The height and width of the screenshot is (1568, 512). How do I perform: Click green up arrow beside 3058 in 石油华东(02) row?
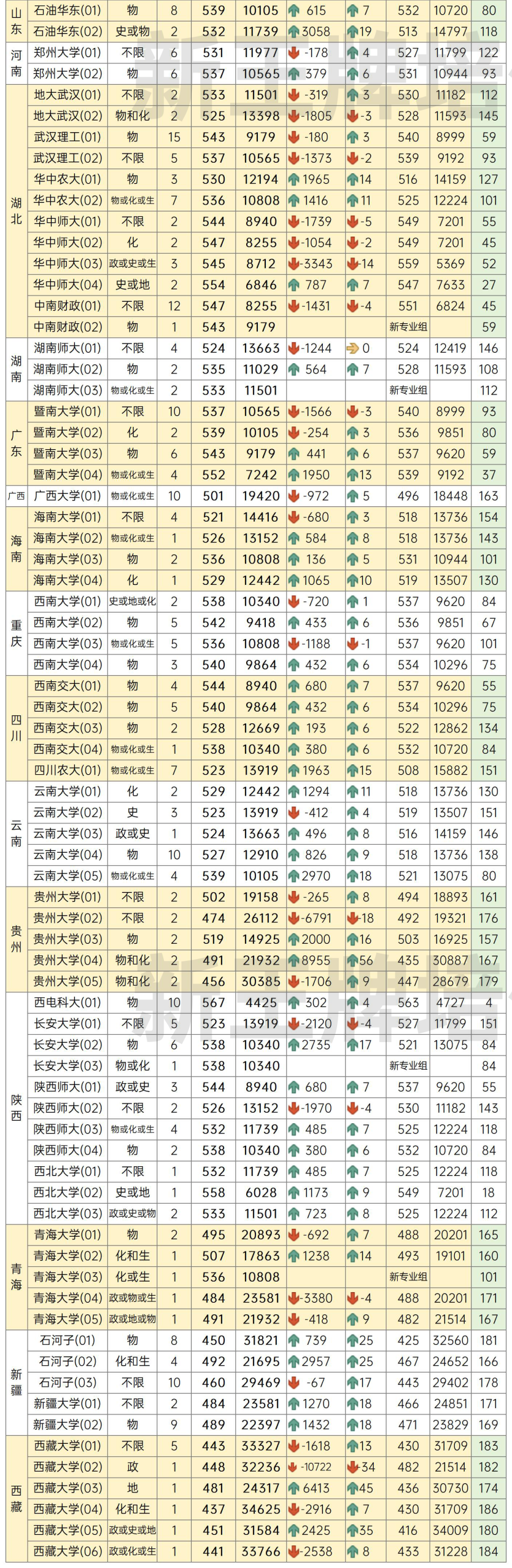(293, 31)
